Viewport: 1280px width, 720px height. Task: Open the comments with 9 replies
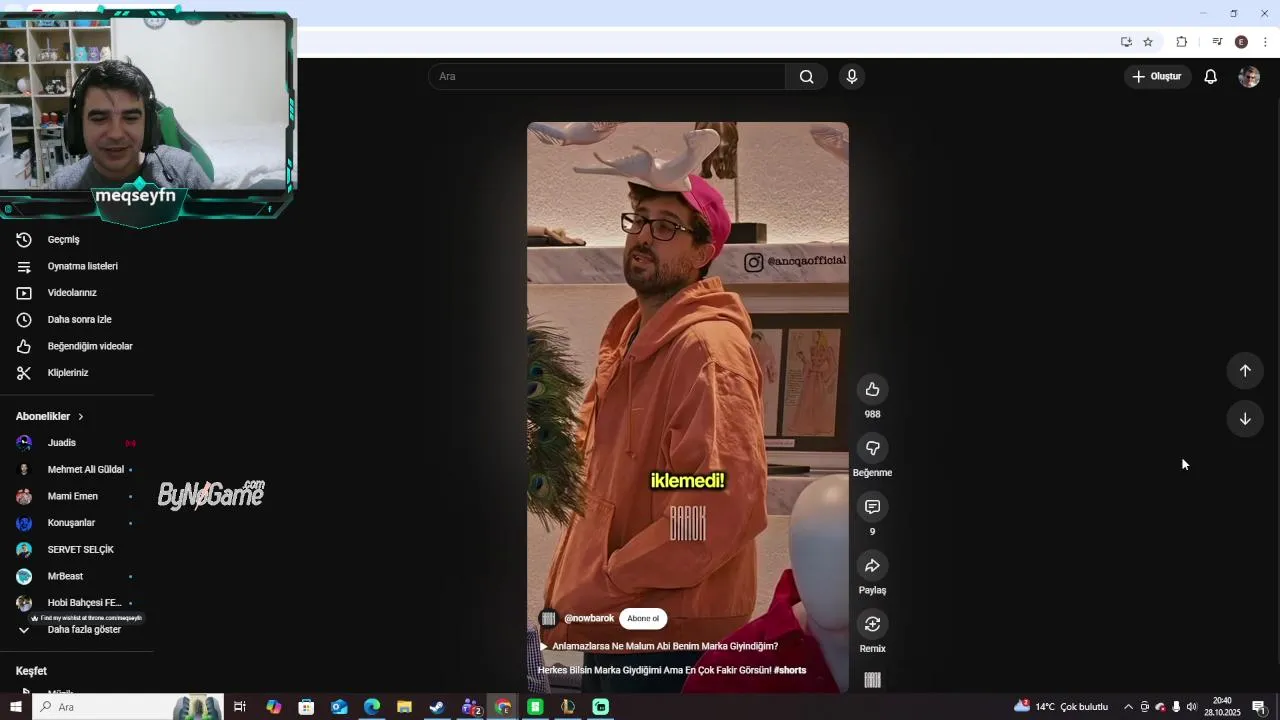[x=872, y=507]
